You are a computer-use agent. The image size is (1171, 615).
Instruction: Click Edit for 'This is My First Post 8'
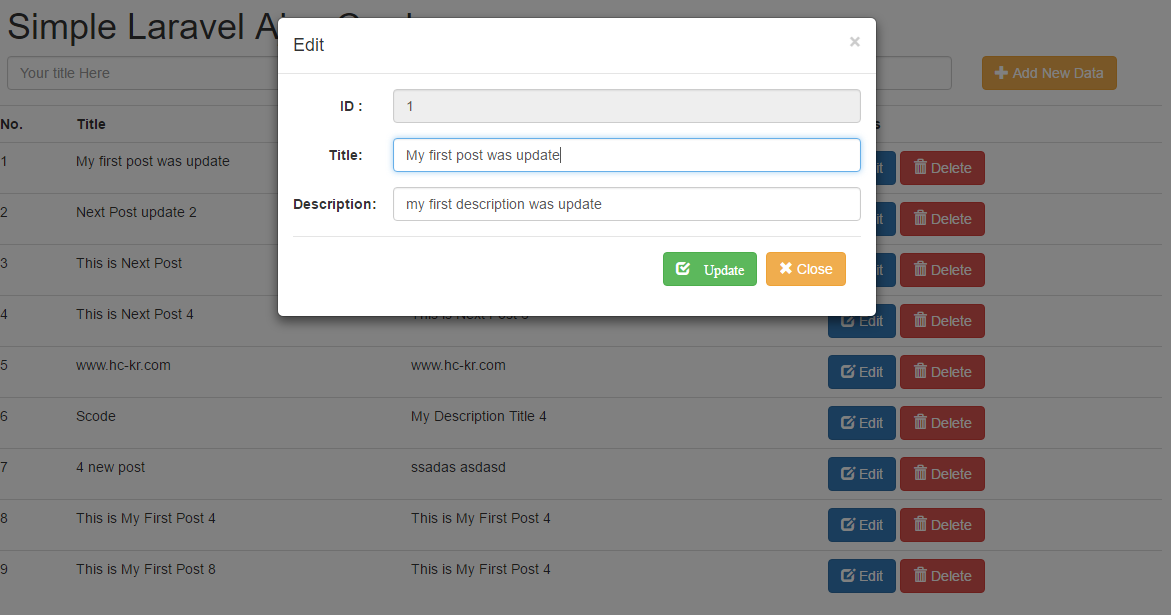click(x=861, y=575)
